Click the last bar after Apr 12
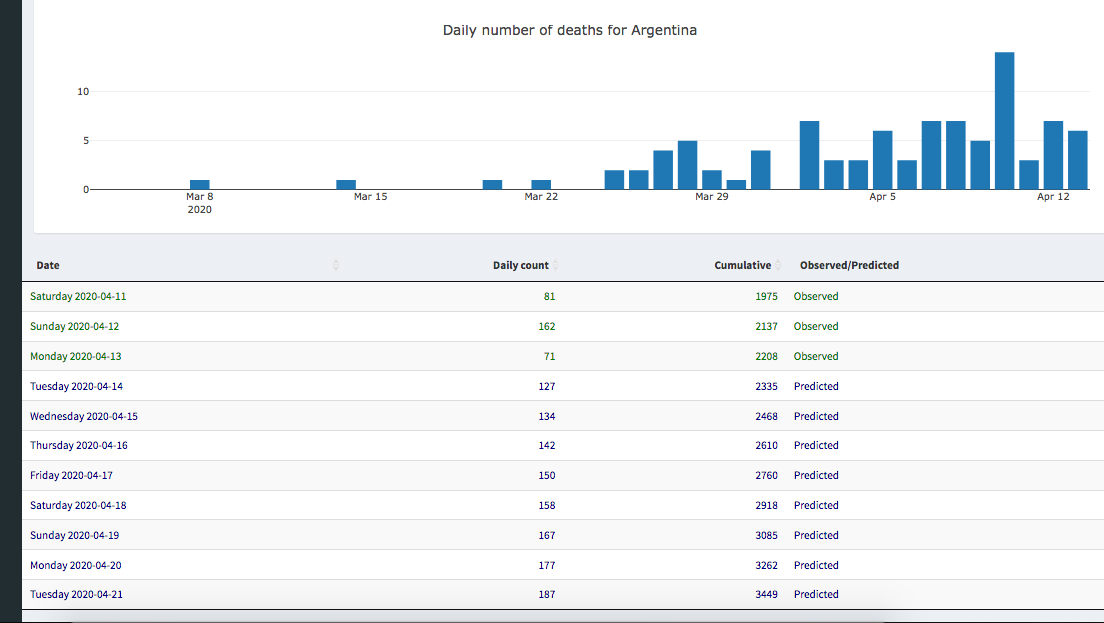The height and width of the screenshot is (623, 1104). coord(1077,160)
